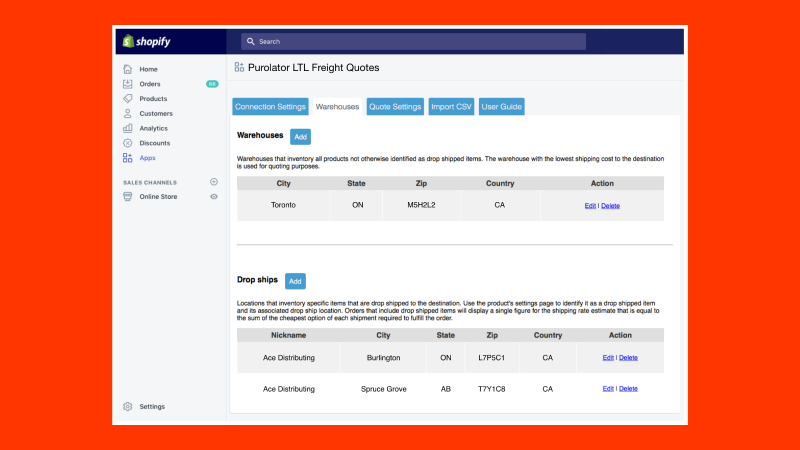
Task: Add a new drop ship location
Action: [295, 281]
